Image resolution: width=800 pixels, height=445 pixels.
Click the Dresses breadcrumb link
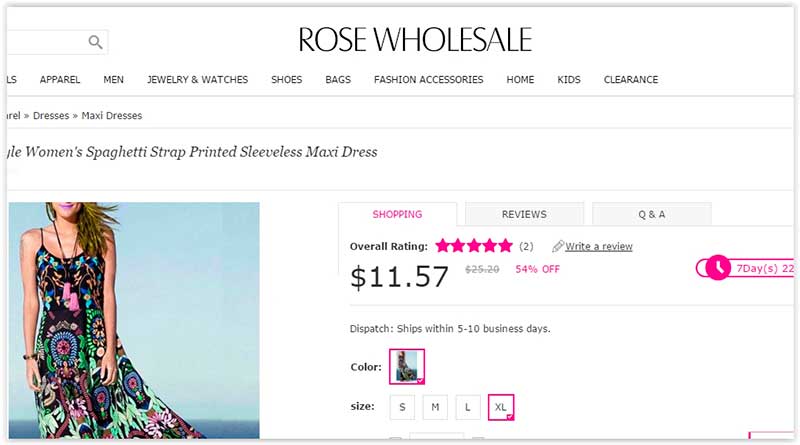pos(51,116)
